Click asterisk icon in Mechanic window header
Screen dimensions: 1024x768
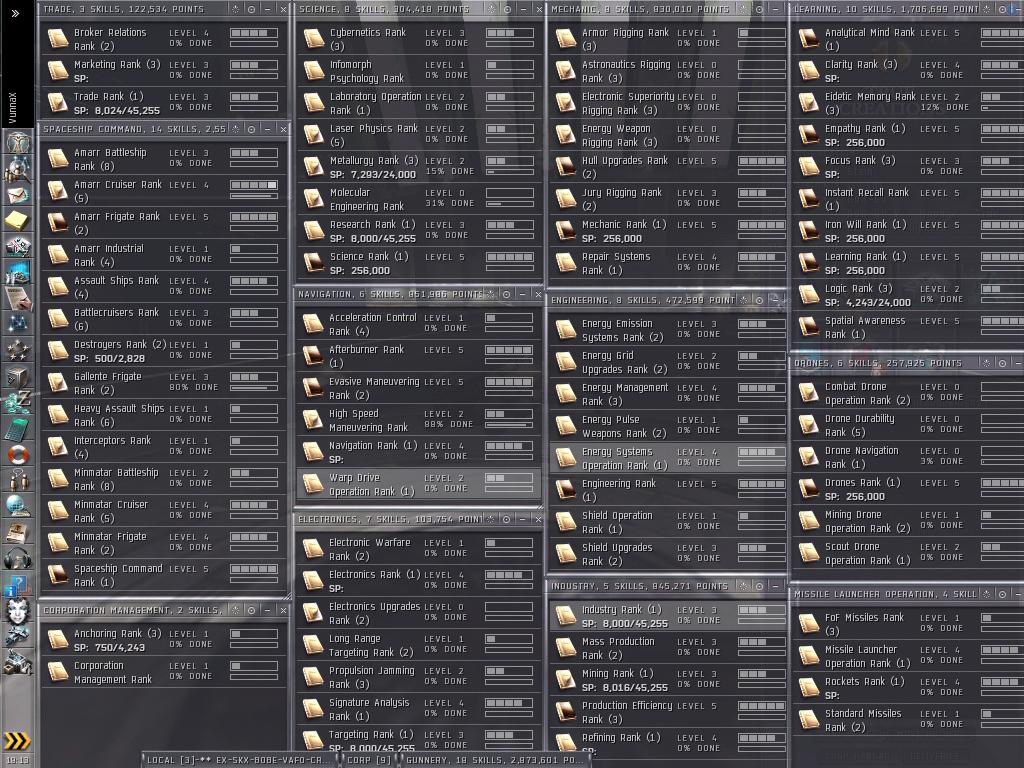tap(743, 9)
